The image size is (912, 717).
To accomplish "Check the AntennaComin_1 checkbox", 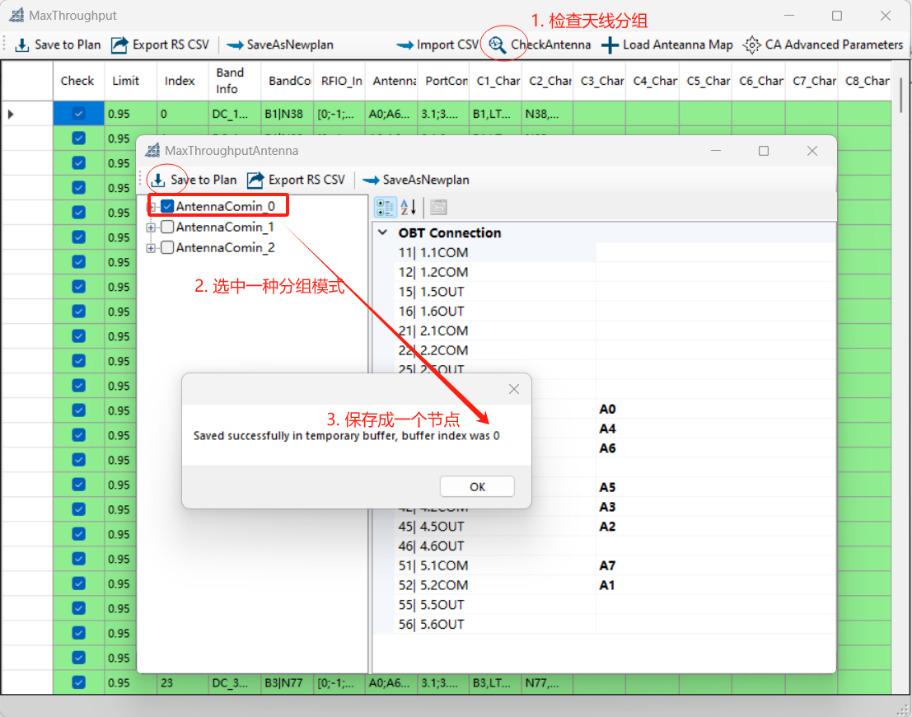I will (x=168, y=227).
